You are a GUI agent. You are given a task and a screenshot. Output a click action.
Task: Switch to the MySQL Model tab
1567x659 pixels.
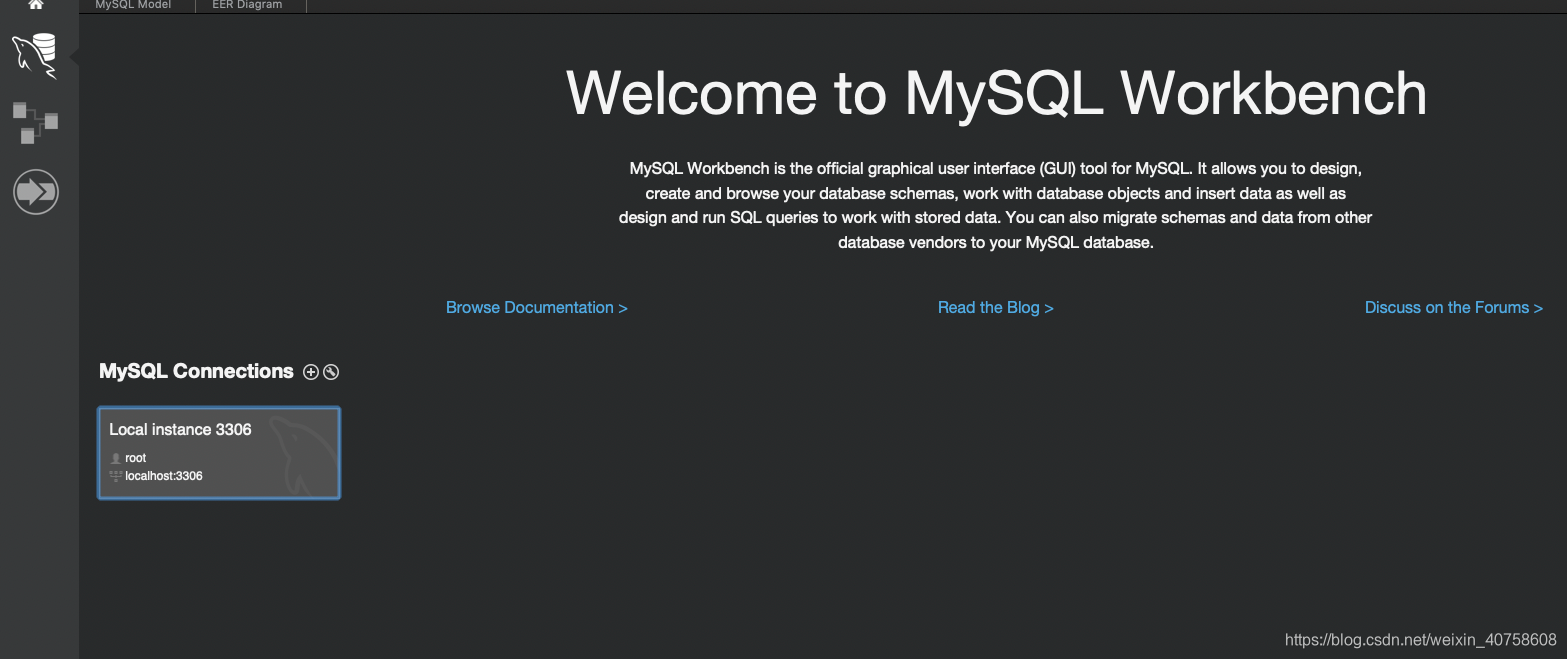coord(133,5)
